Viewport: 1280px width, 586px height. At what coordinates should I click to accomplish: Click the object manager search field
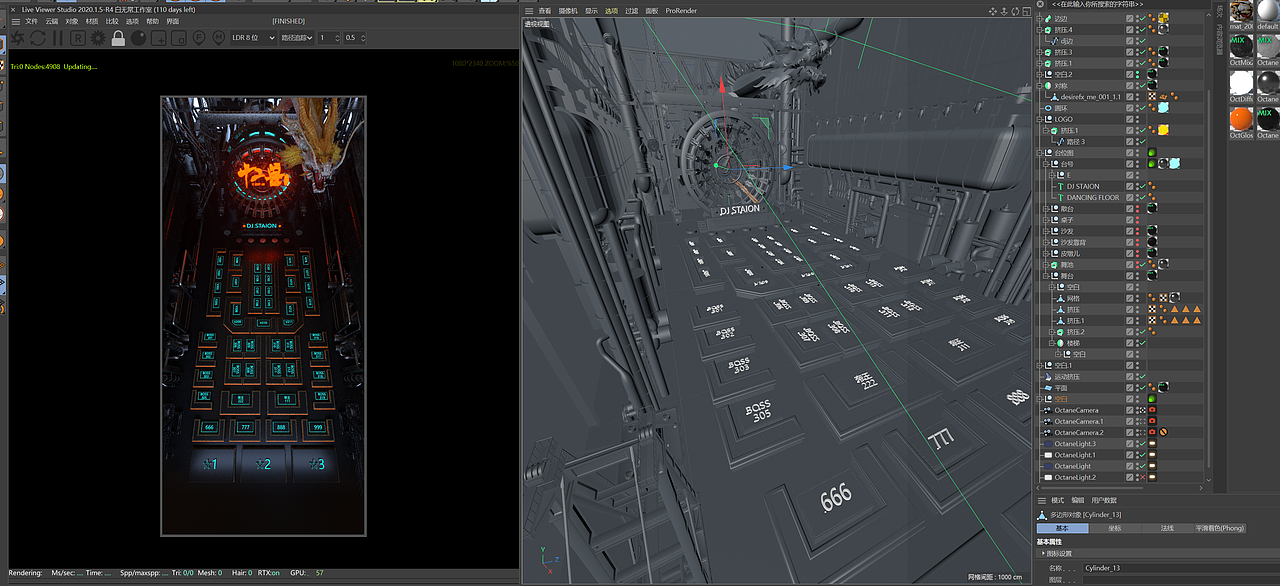pos(1127,5)
